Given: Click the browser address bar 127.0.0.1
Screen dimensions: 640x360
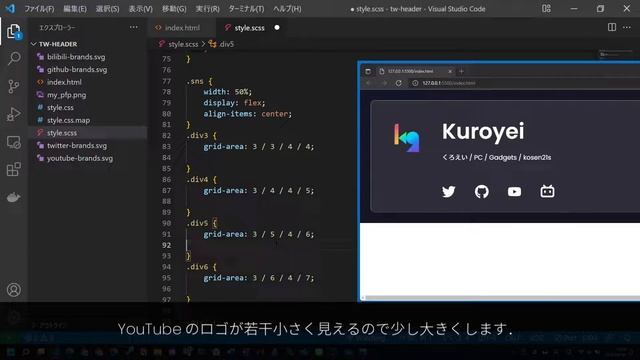Looking at the screenshot, I should click(449, 83).
